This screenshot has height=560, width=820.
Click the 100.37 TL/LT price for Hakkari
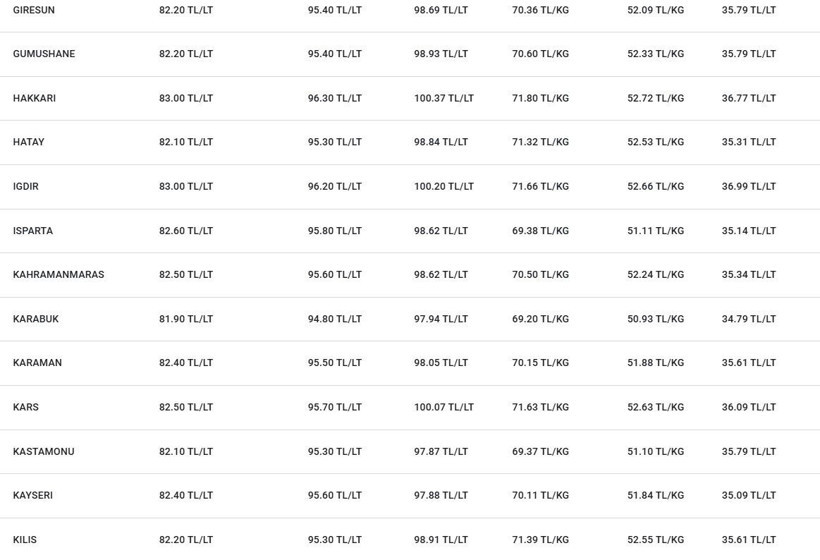[444, 98]
